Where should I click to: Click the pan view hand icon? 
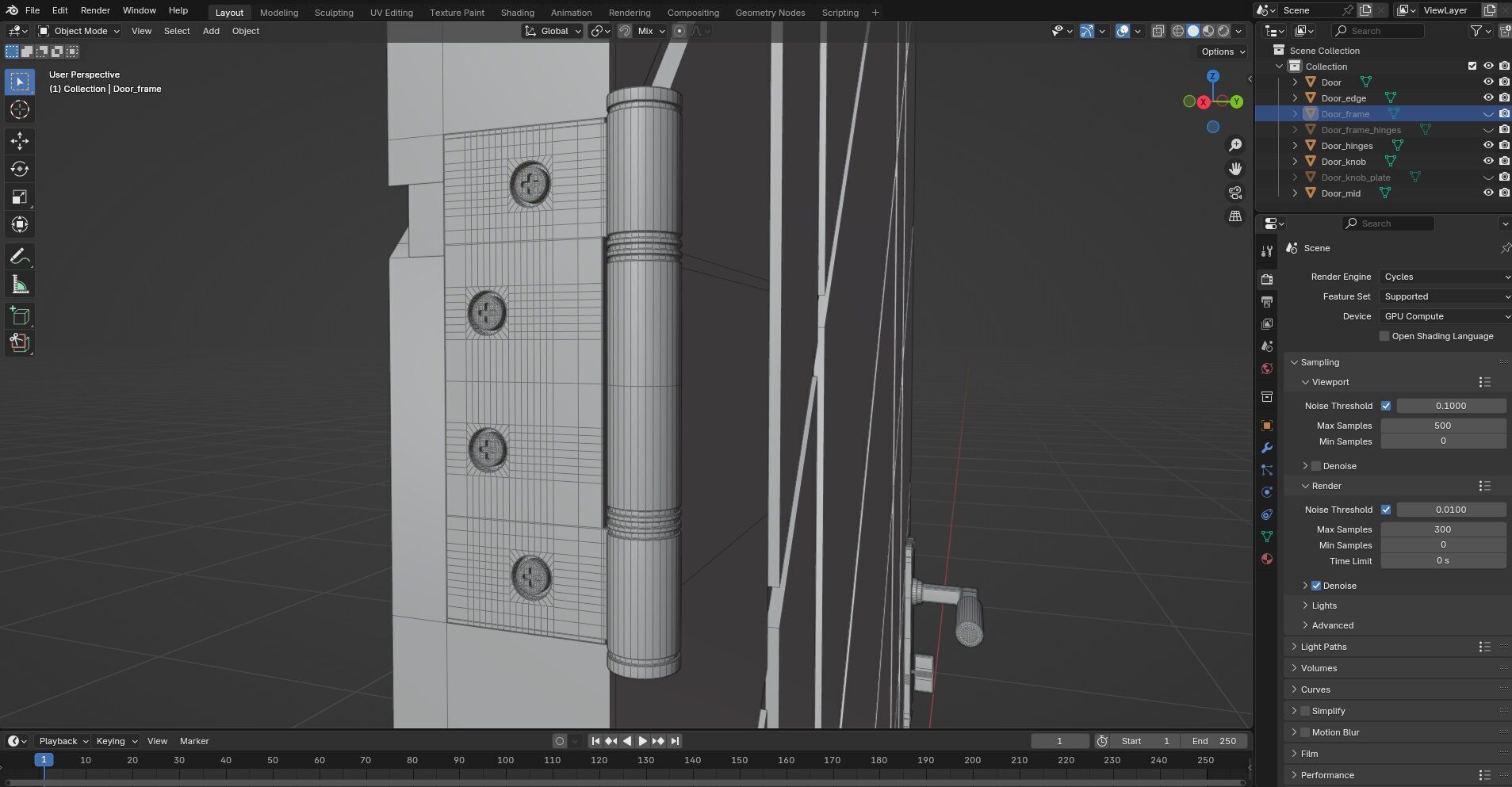coord(1235,169)
